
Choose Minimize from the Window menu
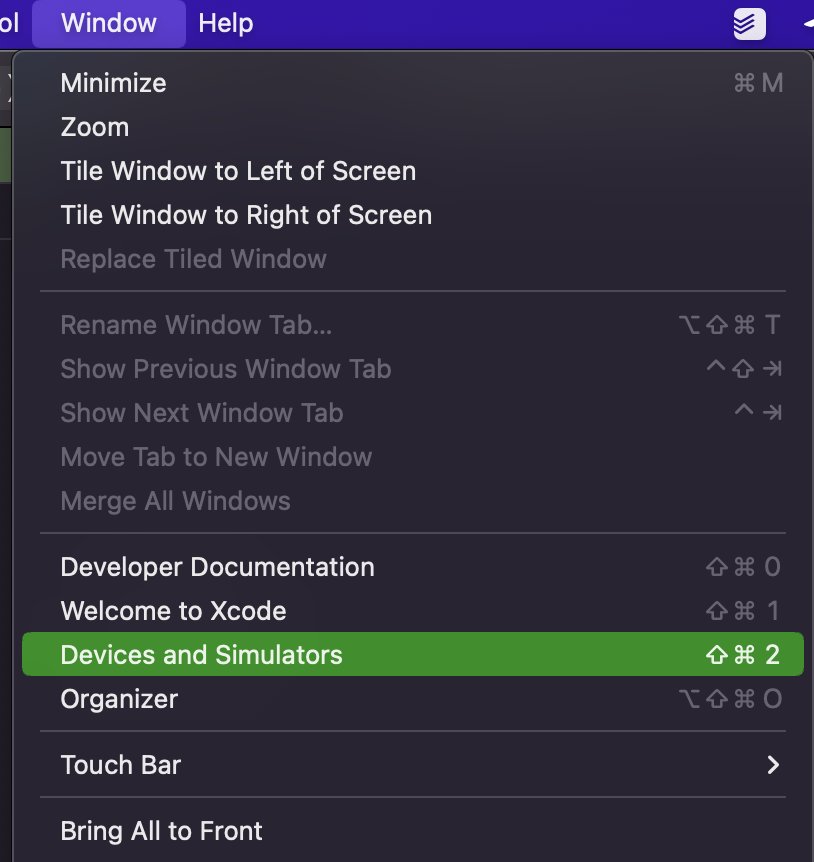tap(412, 83)
